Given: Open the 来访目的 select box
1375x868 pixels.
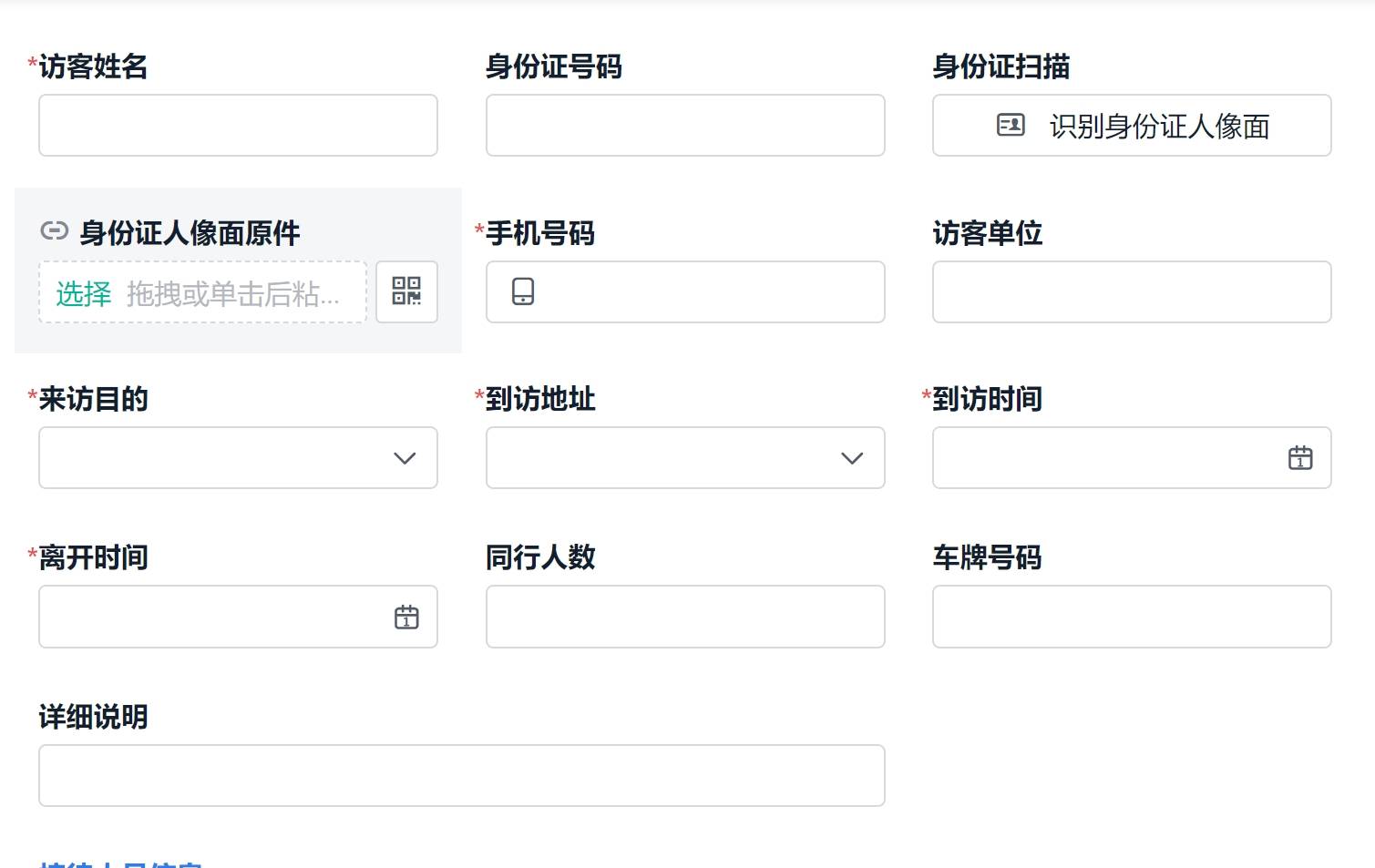Looking at the screenshot, I should (x=238, y=457).
